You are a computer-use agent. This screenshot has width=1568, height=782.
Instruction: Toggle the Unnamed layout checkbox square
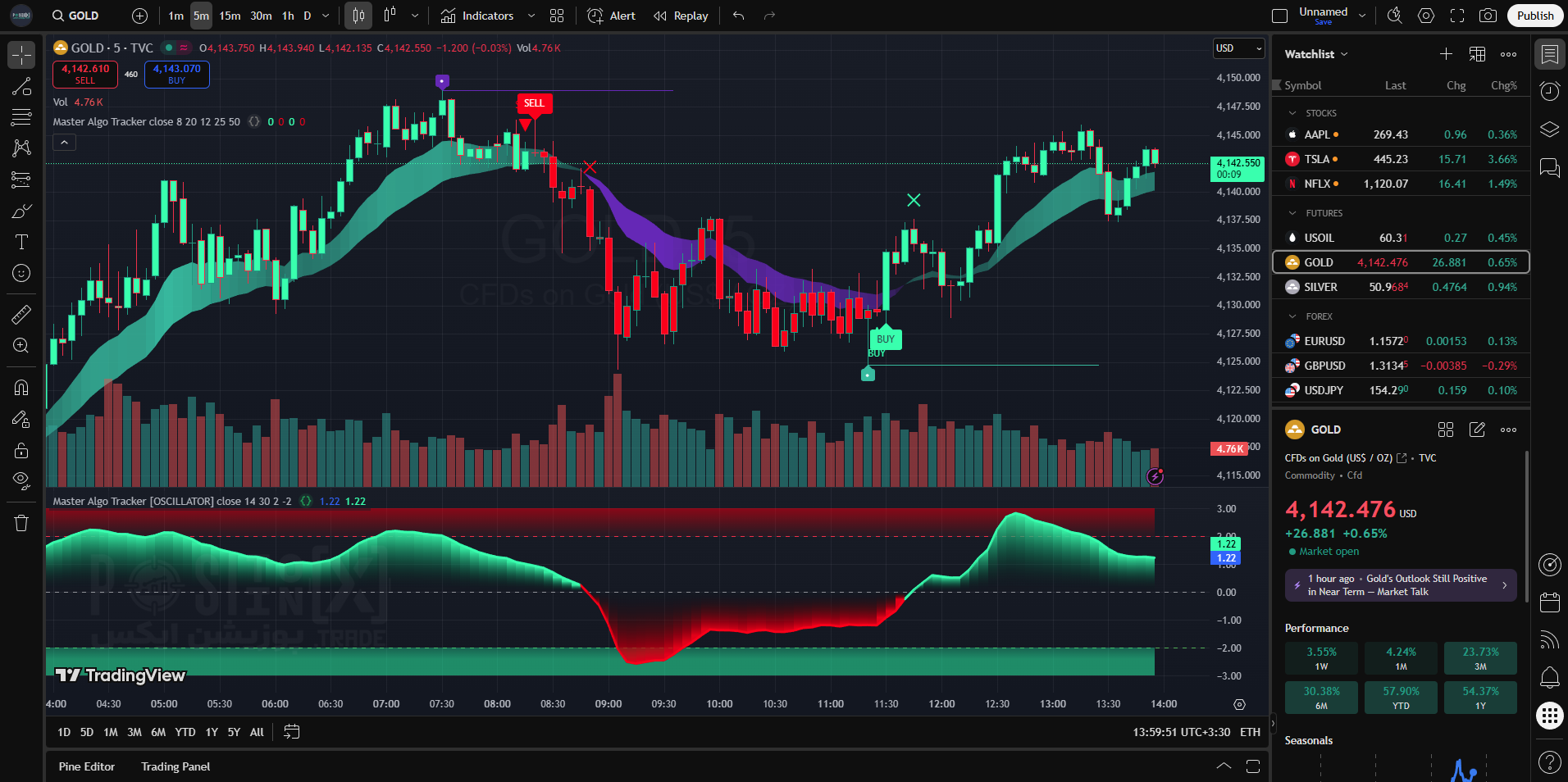point(1279,16)
